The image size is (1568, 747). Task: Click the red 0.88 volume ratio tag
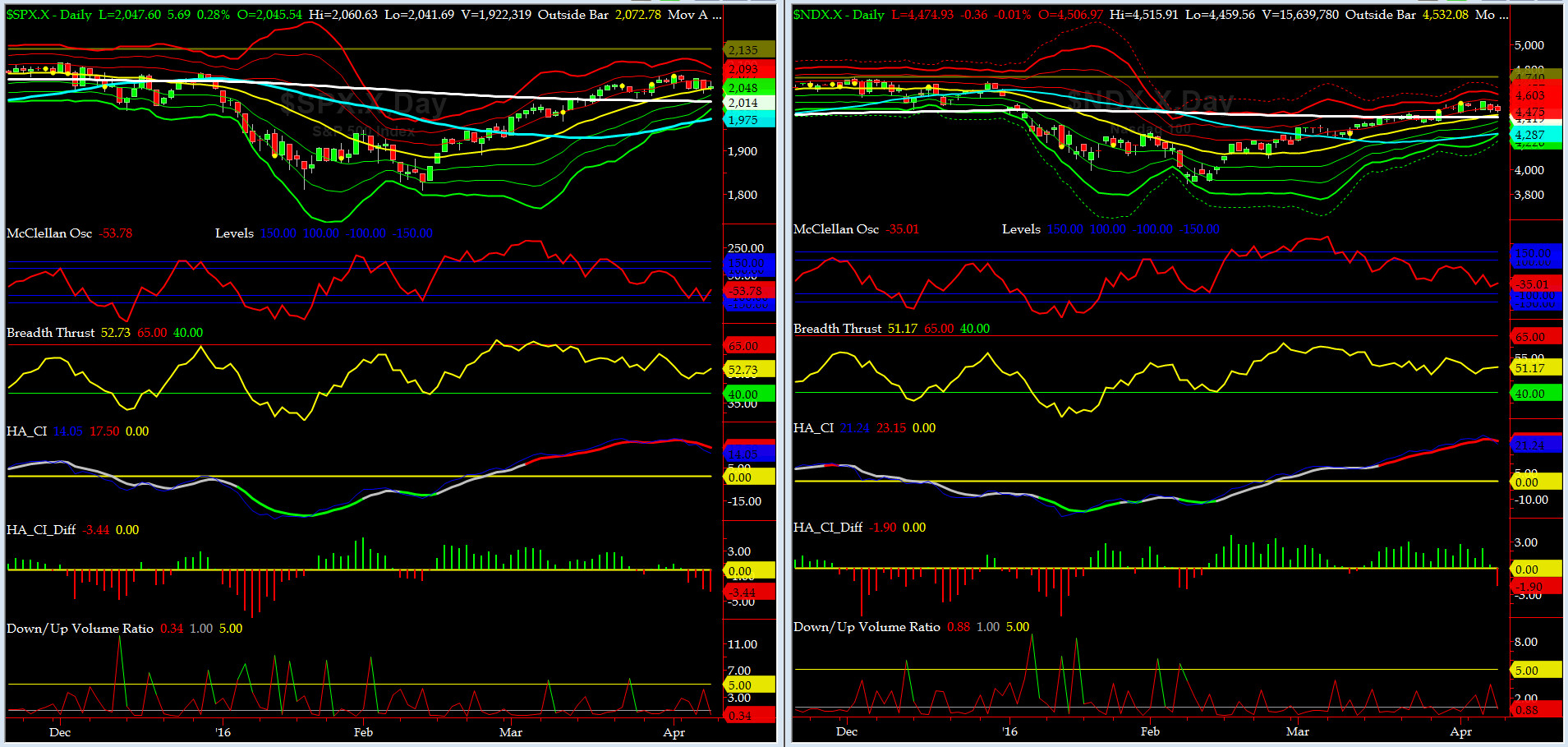tap(1535, 710)
